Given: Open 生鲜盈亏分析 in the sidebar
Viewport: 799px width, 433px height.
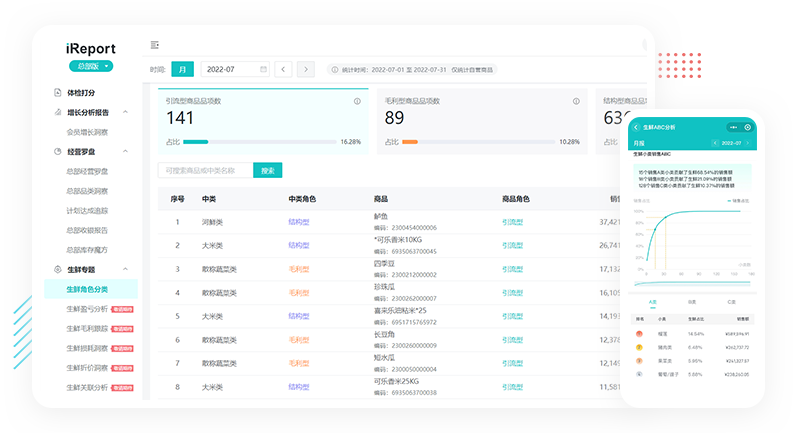Looking at the screenshot, I should pyautogui.click(x=87, y=309).
